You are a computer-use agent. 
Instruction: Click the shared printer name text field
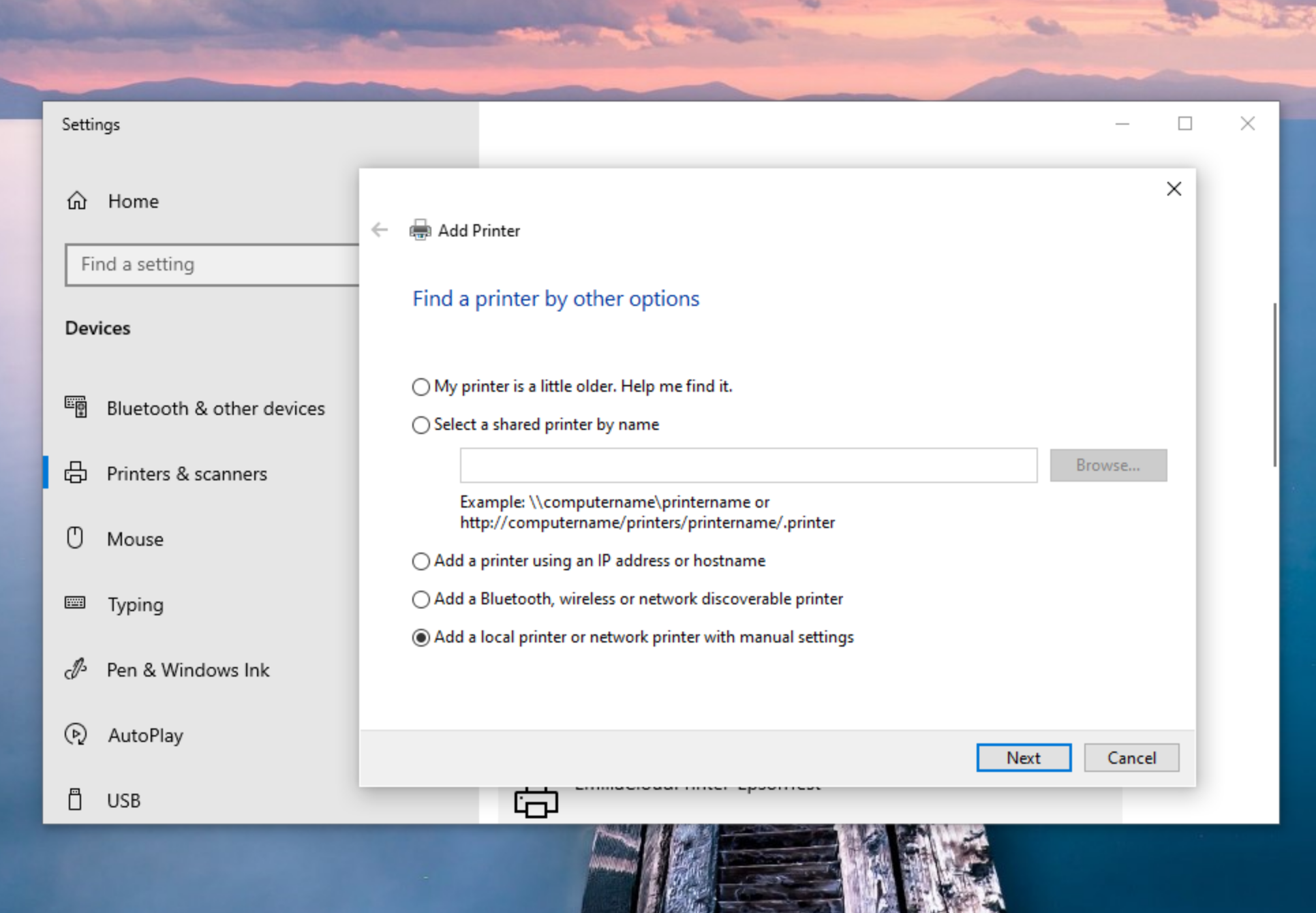(748, 465)
